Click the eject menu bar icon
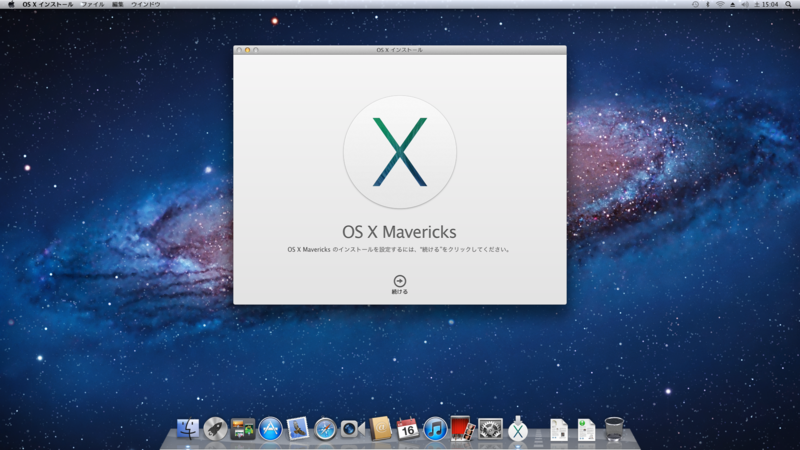This screenshot has height=450, width=800. click(733, 4)
